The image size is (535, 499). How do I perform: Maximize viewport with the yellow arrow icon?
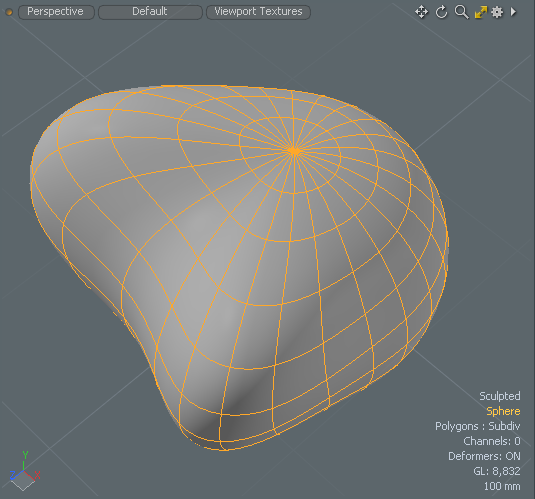(481, 12)
